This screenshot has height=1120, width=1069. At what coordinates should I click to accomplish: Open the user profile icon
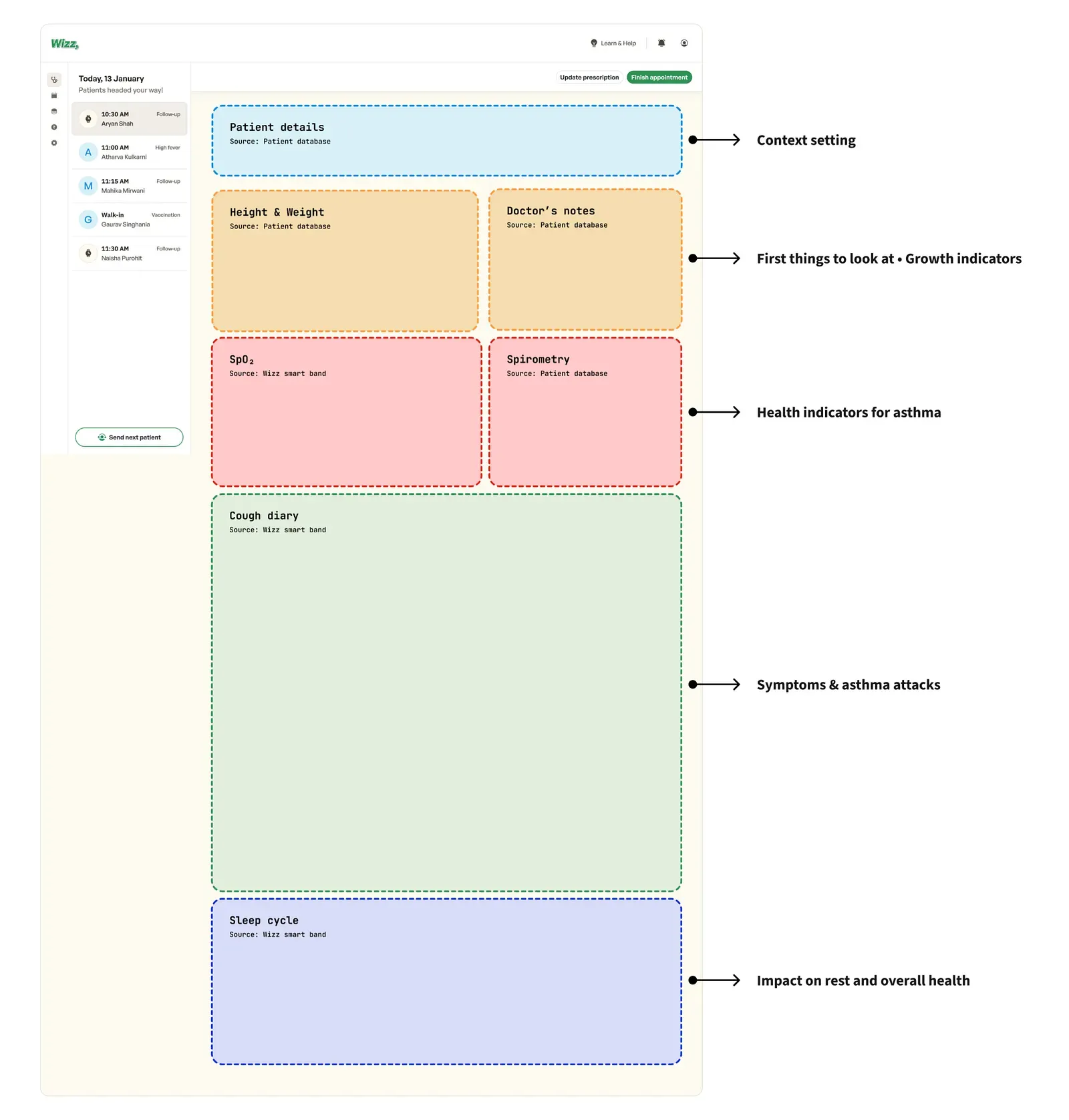[684, 43]
